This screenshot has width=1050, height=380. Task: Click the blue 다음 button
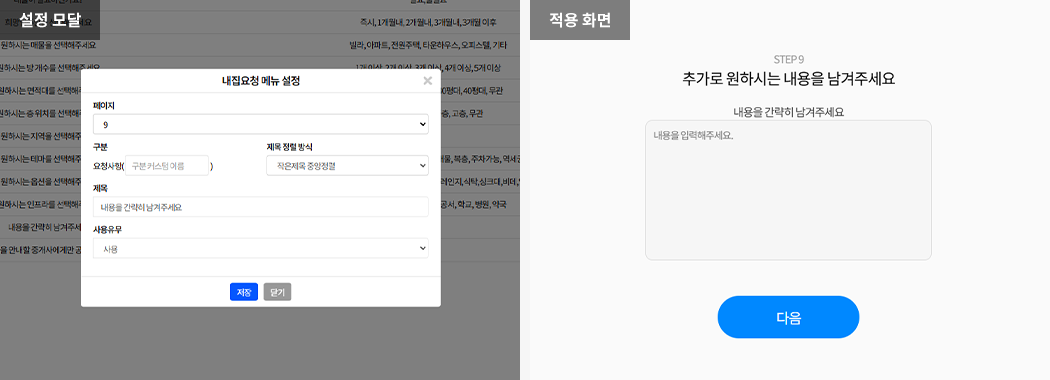pyautogui.click(x=788, y=317)
